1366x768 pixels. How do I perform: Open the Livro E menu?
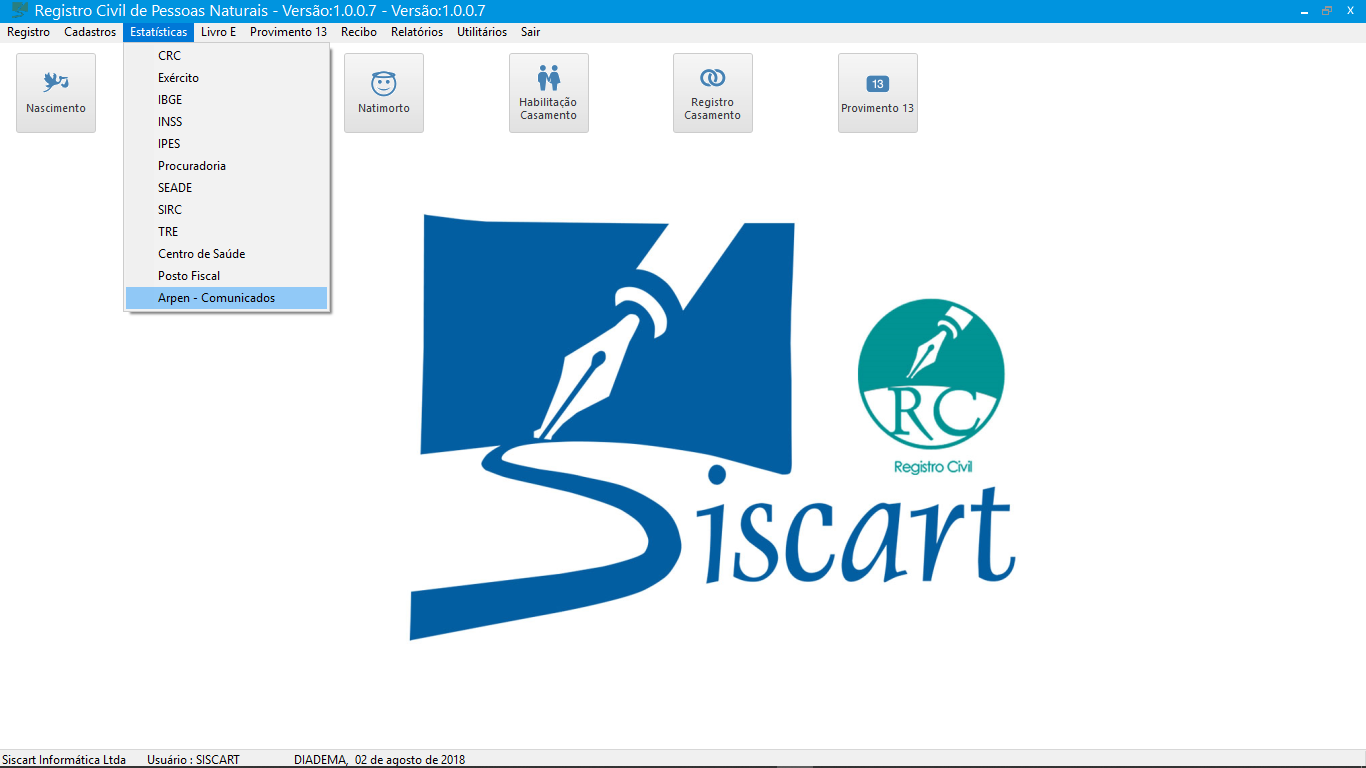point(219,32)
